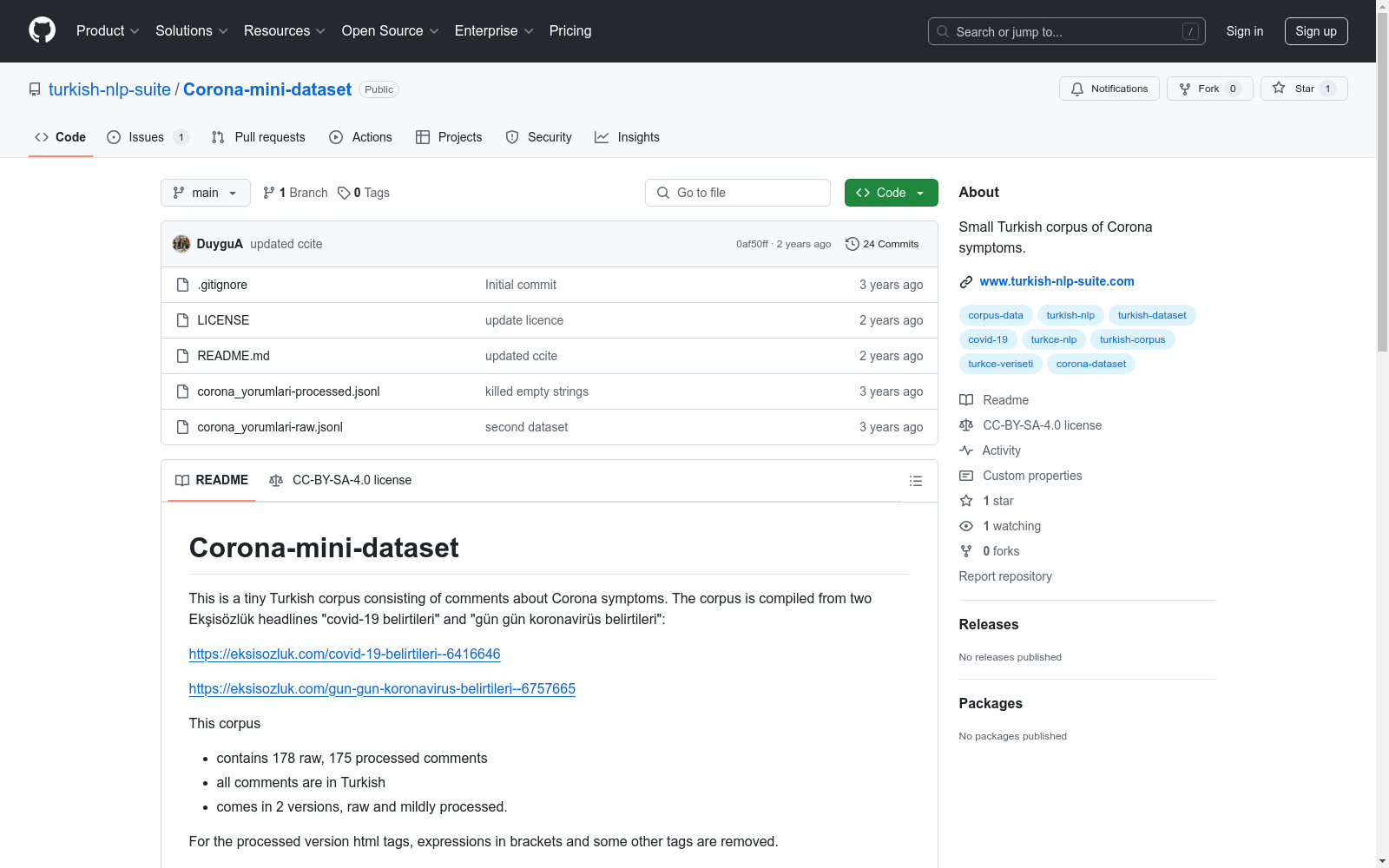Click the turkish-dataset topic tag
The width and height of the screenshot is (1389, 868).
pyautogui.click(x=1152, y=315)
